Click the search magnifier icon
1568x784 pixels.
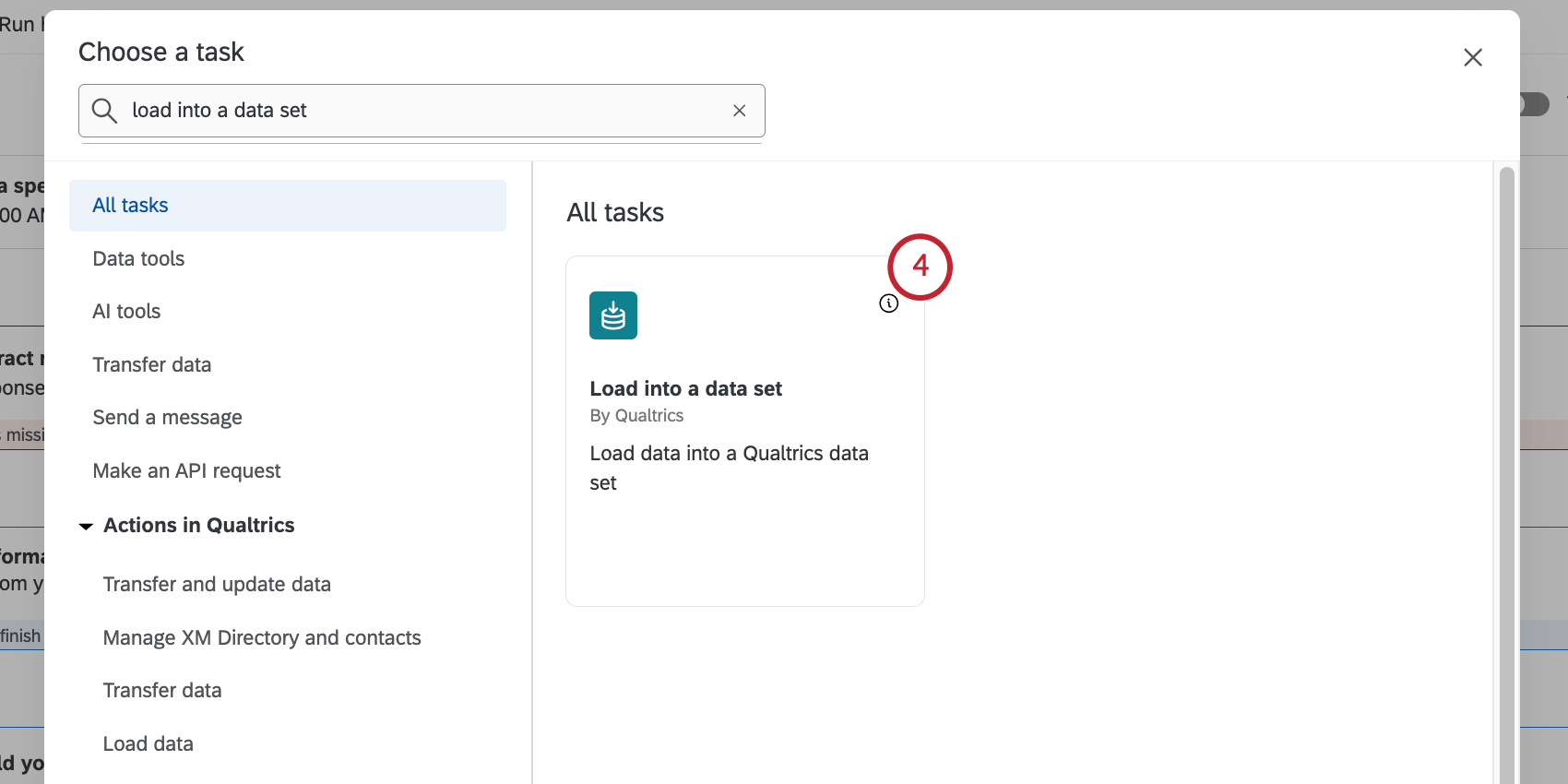(104, 111)
